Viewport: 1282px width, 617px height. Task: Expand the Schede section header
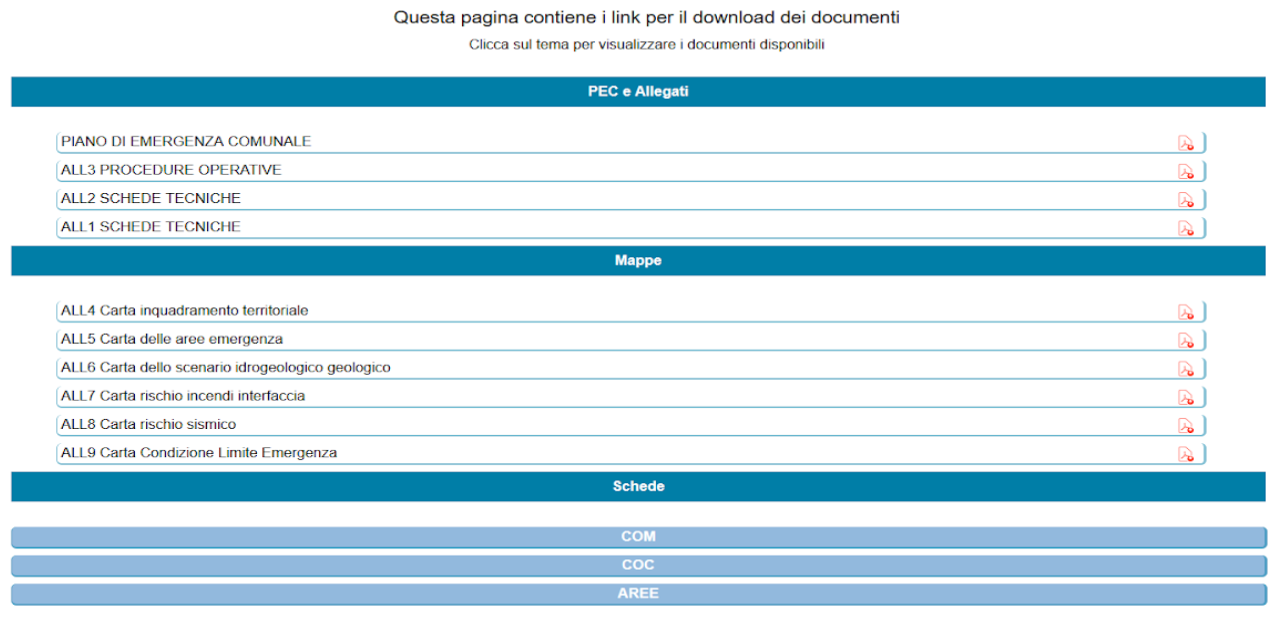tap(638, 487)
